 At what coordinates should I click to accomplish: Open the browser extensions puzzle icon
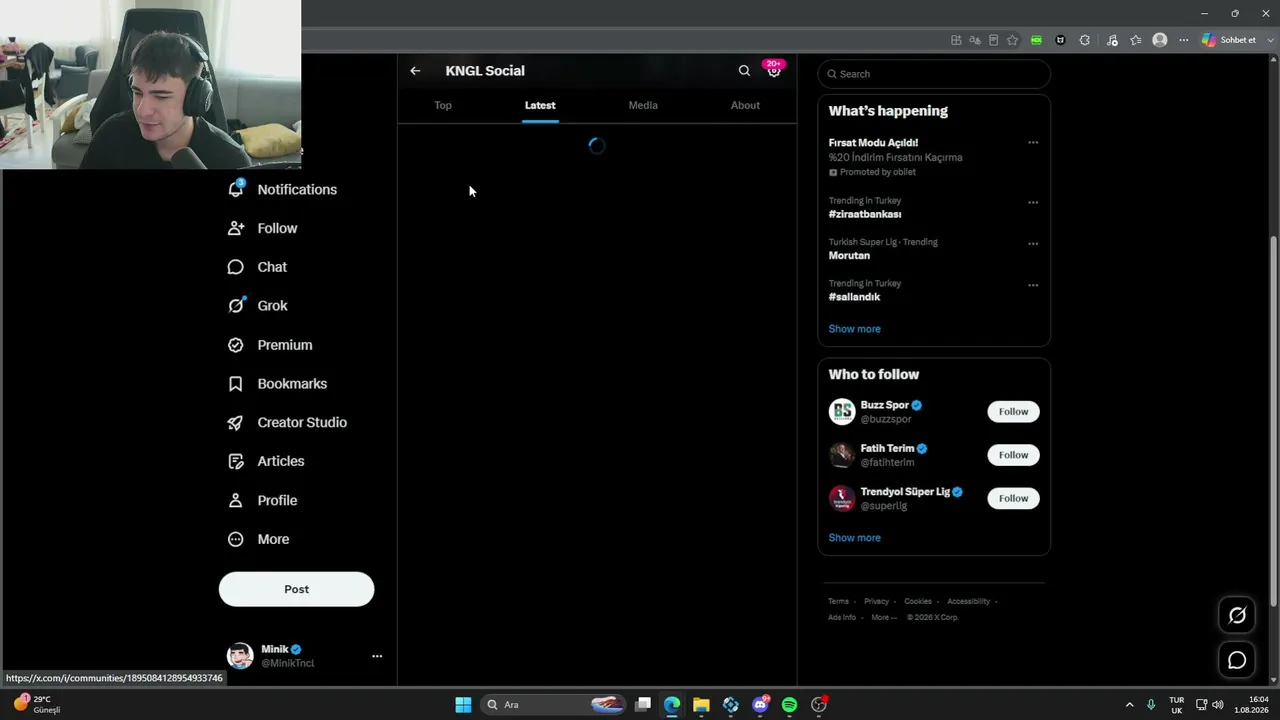[x=1085, y=40]
